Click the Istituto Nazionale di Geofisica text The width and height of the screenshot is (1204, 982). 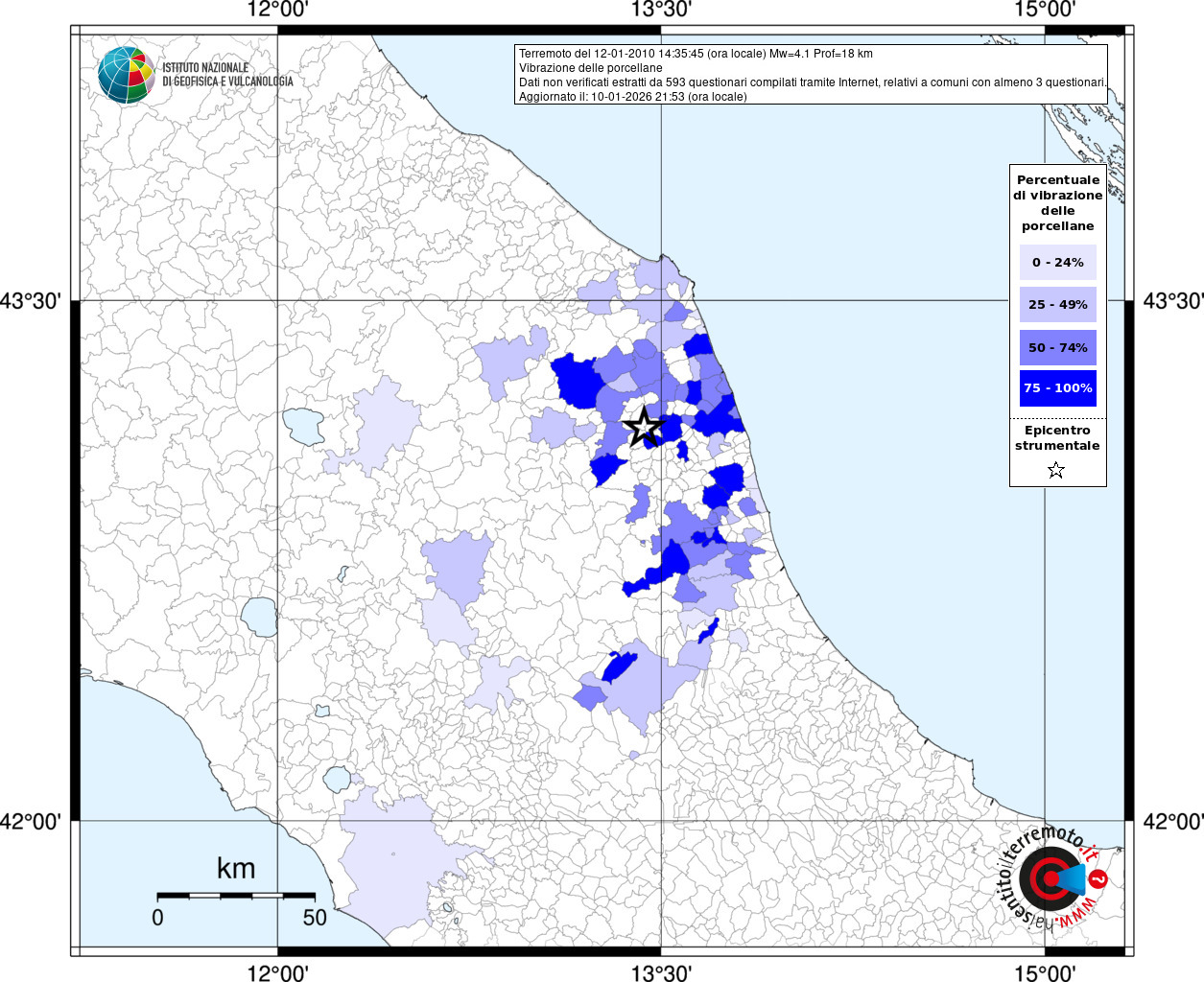point(227,75)
